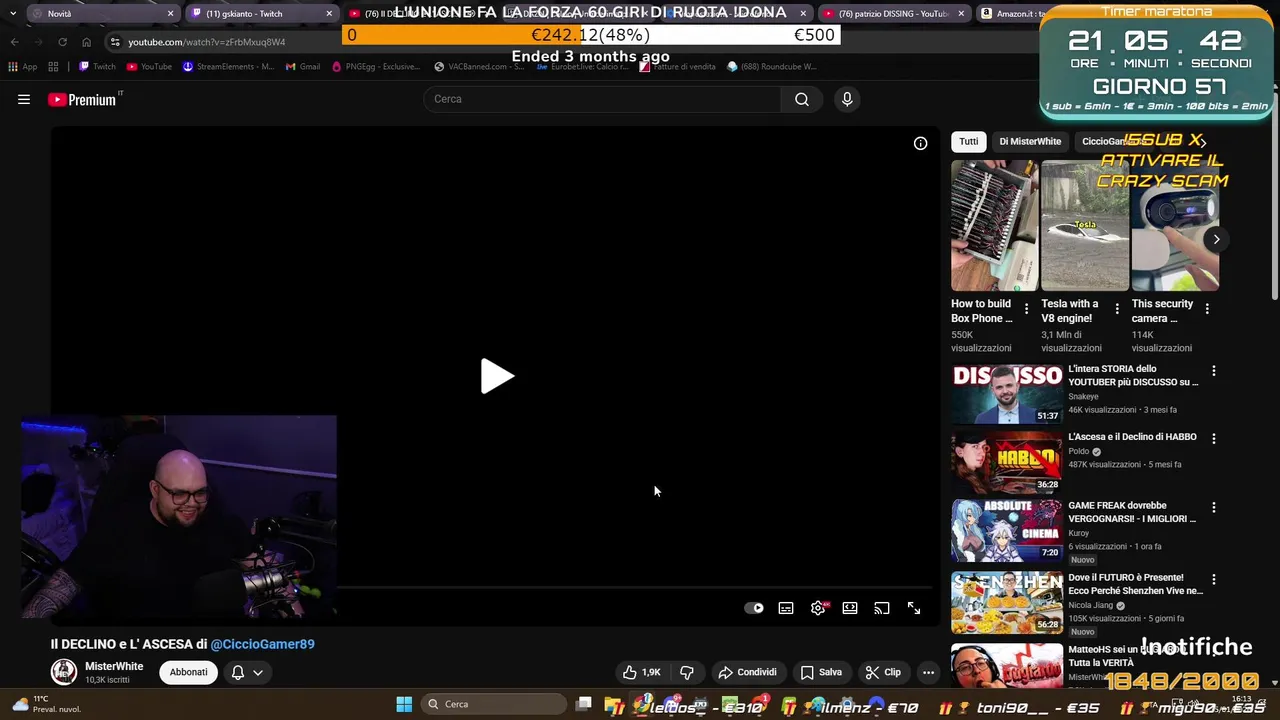1280x720 pixels.
Task: Open the Windows Start menu
Action: pos(404,704)
